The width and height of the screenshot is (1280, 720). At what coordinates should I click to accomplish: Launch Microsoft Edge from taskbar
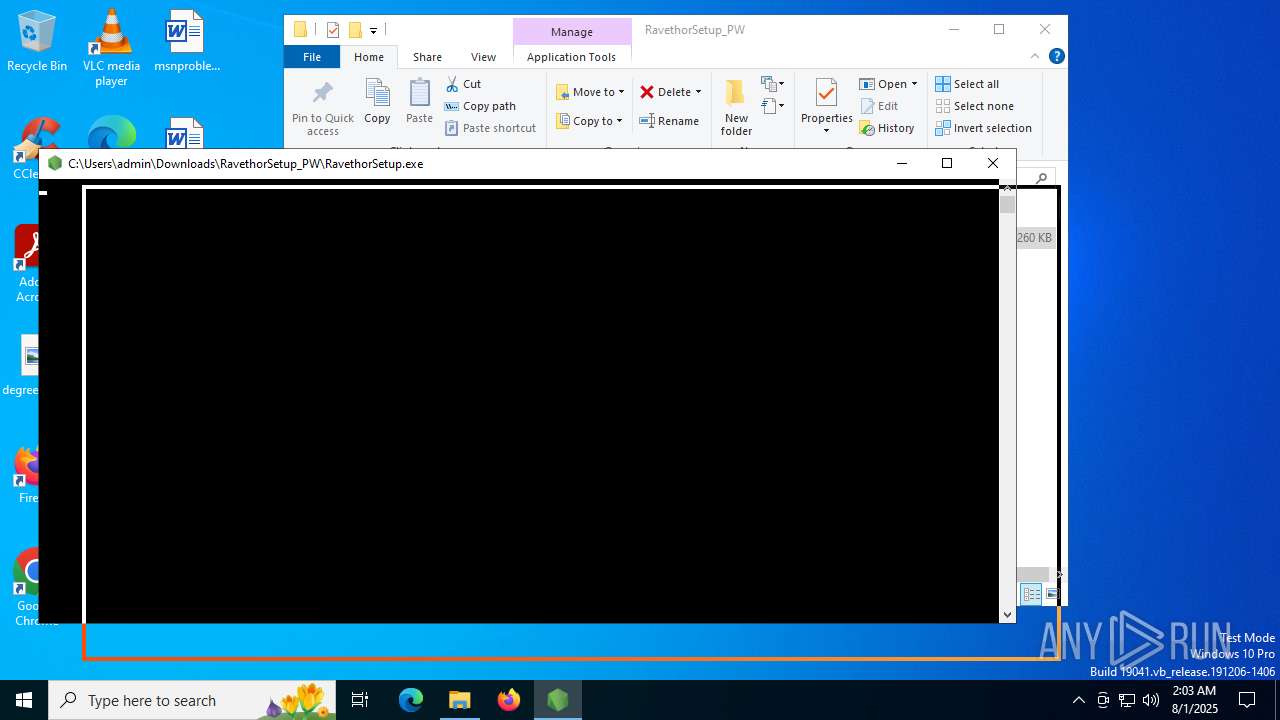pos(411,700)
